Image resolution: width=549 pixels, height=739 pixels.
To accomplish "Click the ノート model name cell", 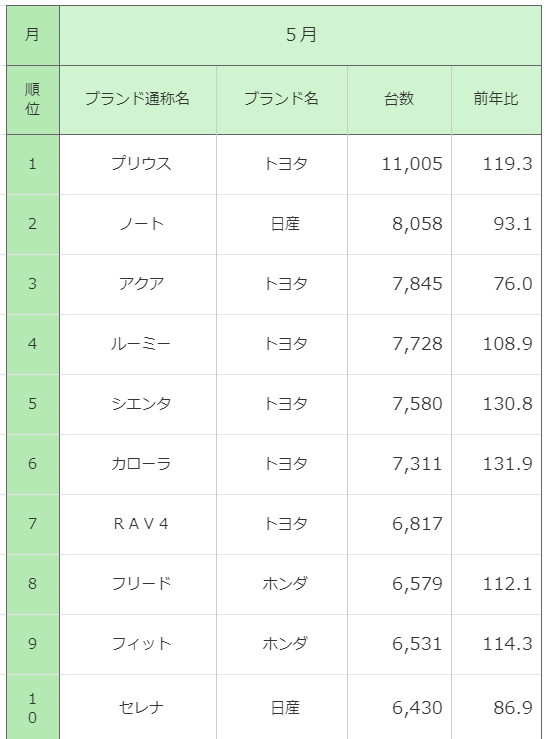I will point(138,224).
